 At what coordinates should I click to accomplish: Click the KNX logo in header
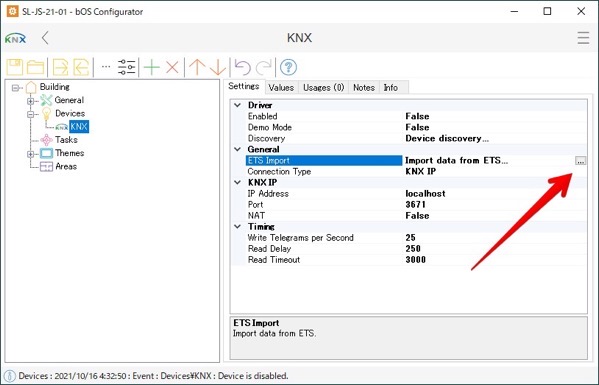(16, 39)
